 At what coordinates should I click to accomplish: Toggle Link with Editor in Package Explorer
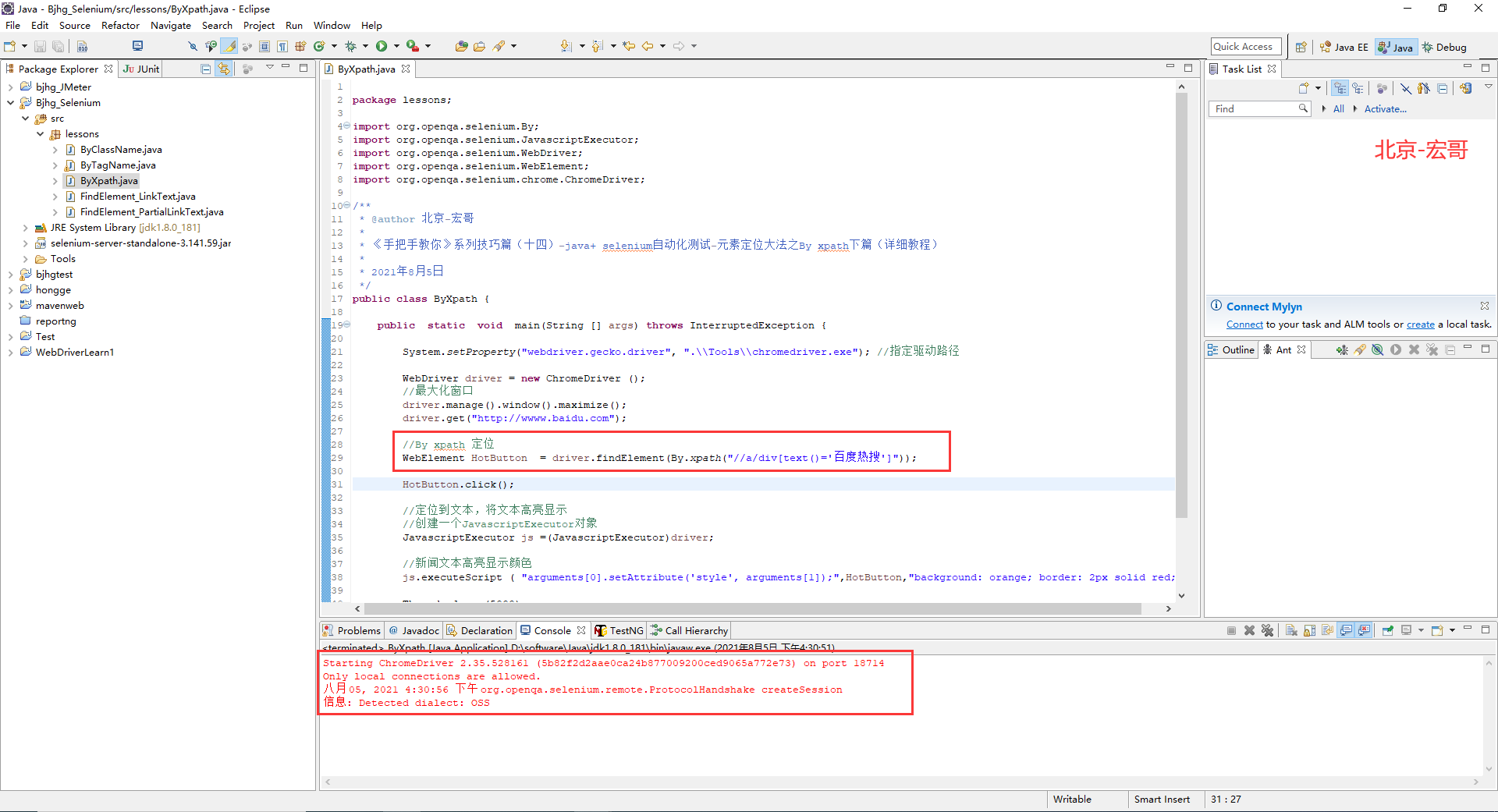click(x=224, y=69)
